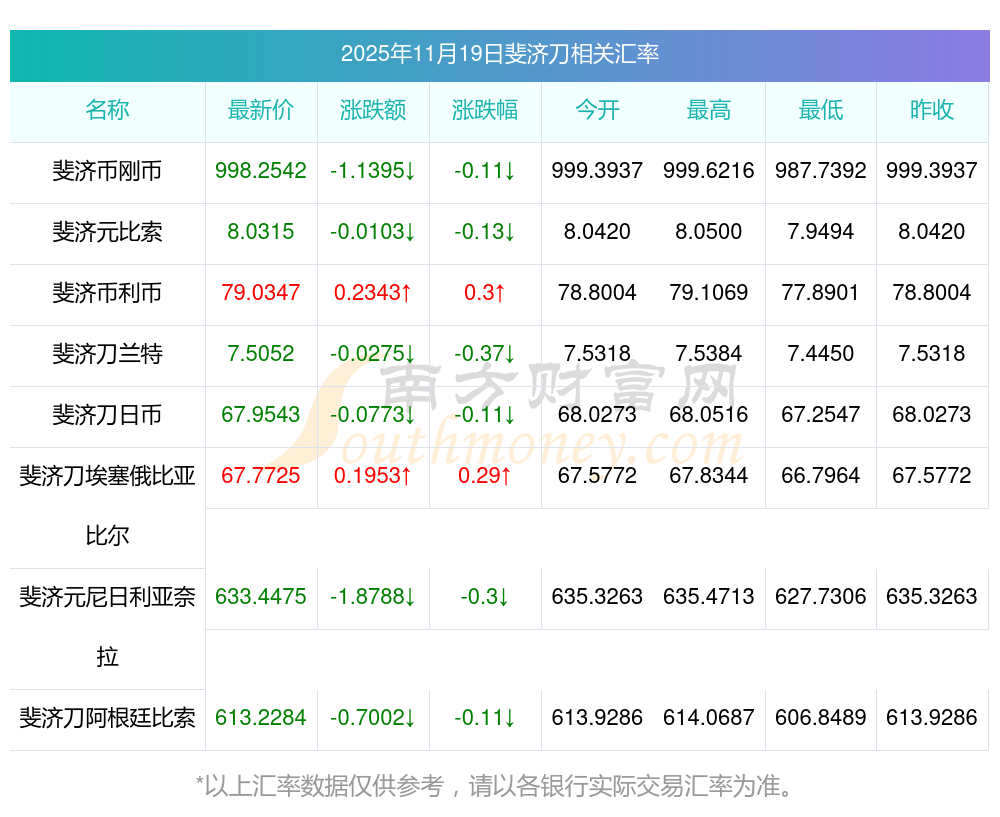Click the table title 2025年11月19日斐济刀相关汇率
The image size is (1000, 817).
pyautogui.click(x=500, y=54)
